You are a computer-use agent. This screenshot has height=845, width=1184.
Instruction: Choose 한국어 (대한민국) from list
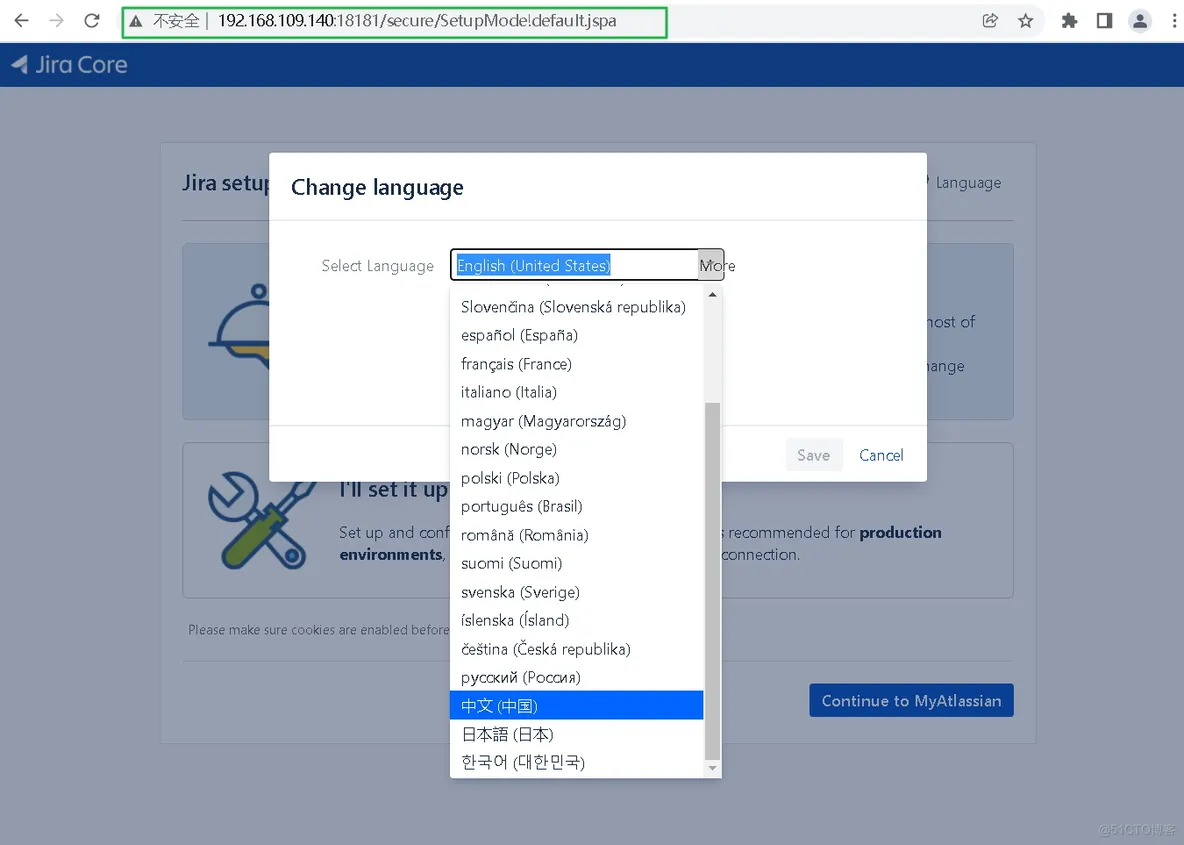[x=576, y=763]
